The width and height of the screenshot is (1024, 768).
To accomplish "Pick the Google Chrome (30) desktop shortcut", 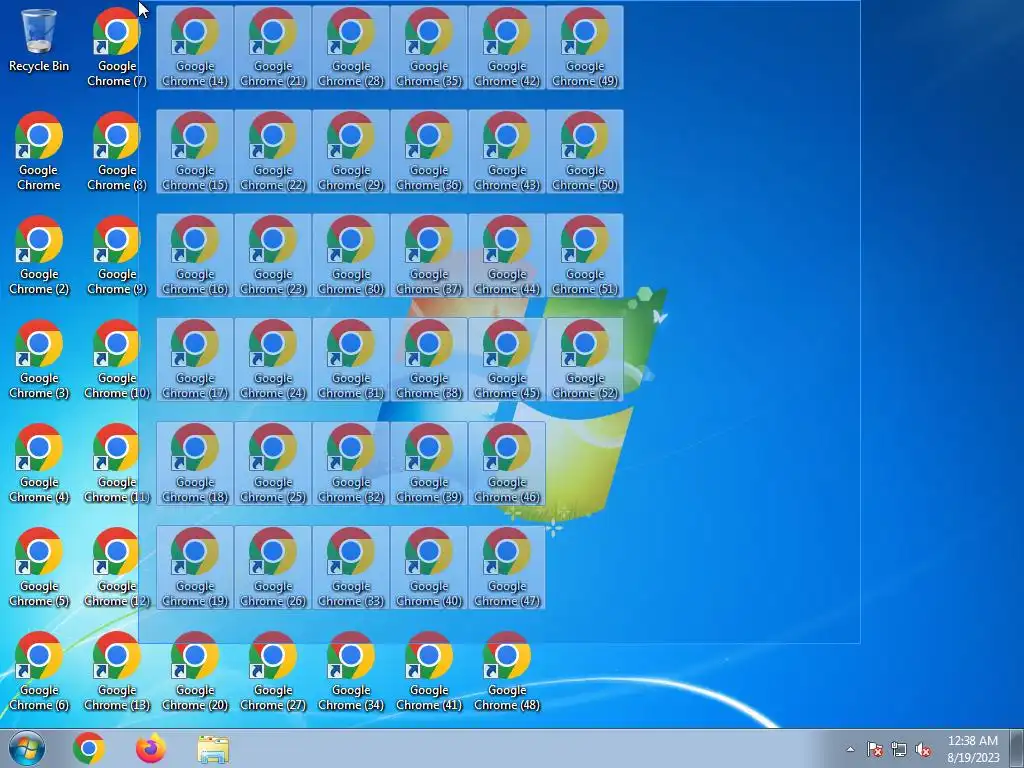I will point(351,255).
